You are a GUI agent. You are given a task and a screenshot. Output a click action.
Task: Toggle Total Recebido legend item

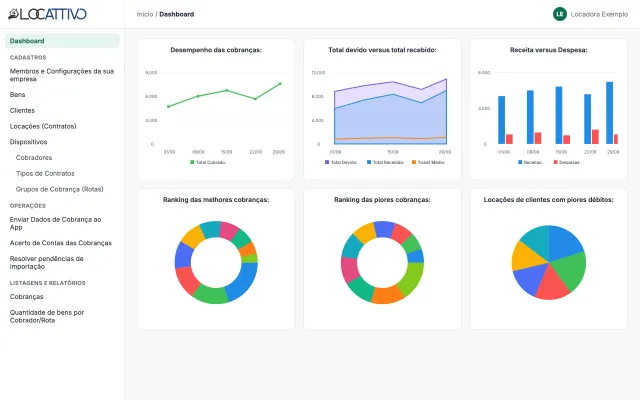(x=385, y=162)
